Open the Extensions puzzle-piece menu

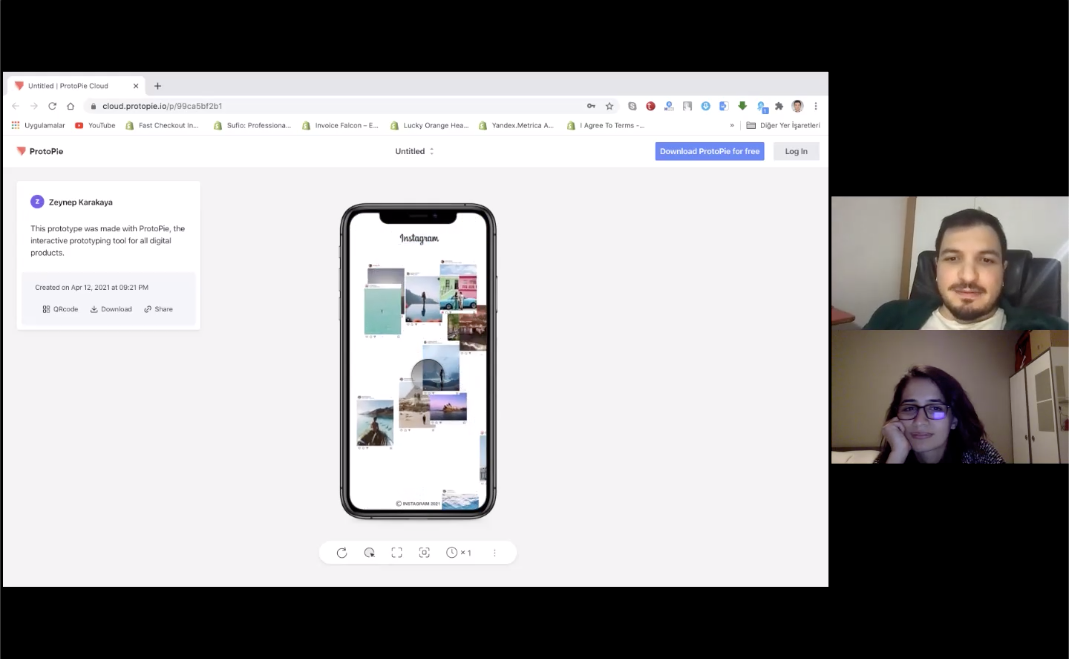[779, 106]
